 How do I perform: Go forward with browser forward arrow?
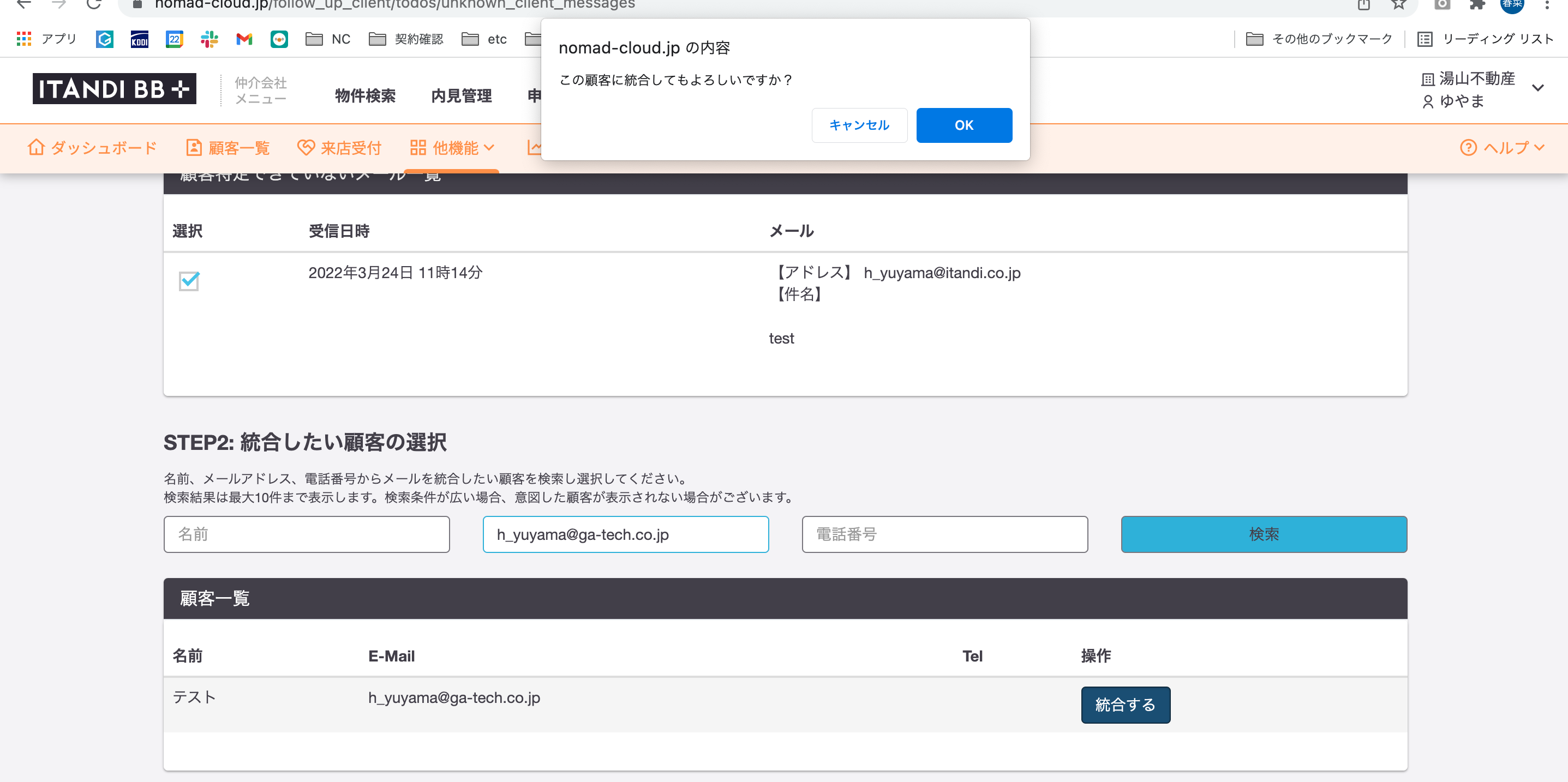[x=58, y=4]
